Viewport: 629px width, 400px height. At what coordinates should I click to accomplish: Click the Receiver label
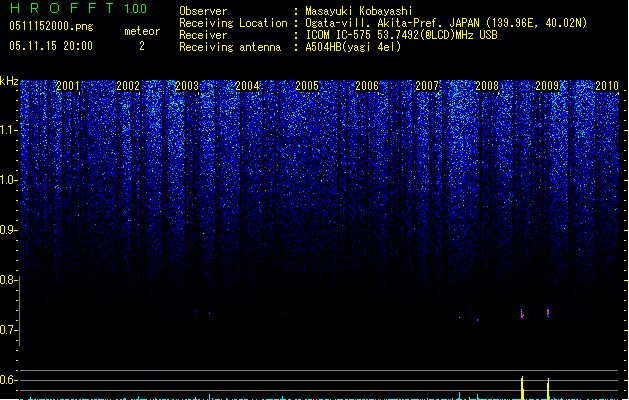click(x=203, y=35)
